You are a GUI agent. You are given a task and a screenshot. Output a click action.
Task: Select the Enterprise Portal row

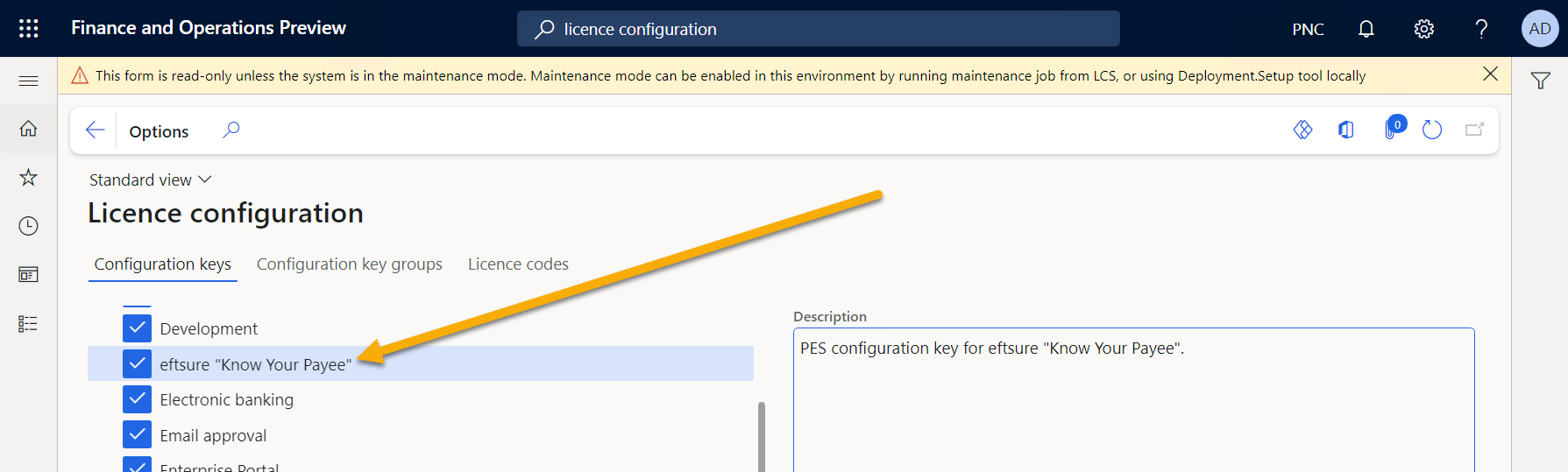pos(421,464)
